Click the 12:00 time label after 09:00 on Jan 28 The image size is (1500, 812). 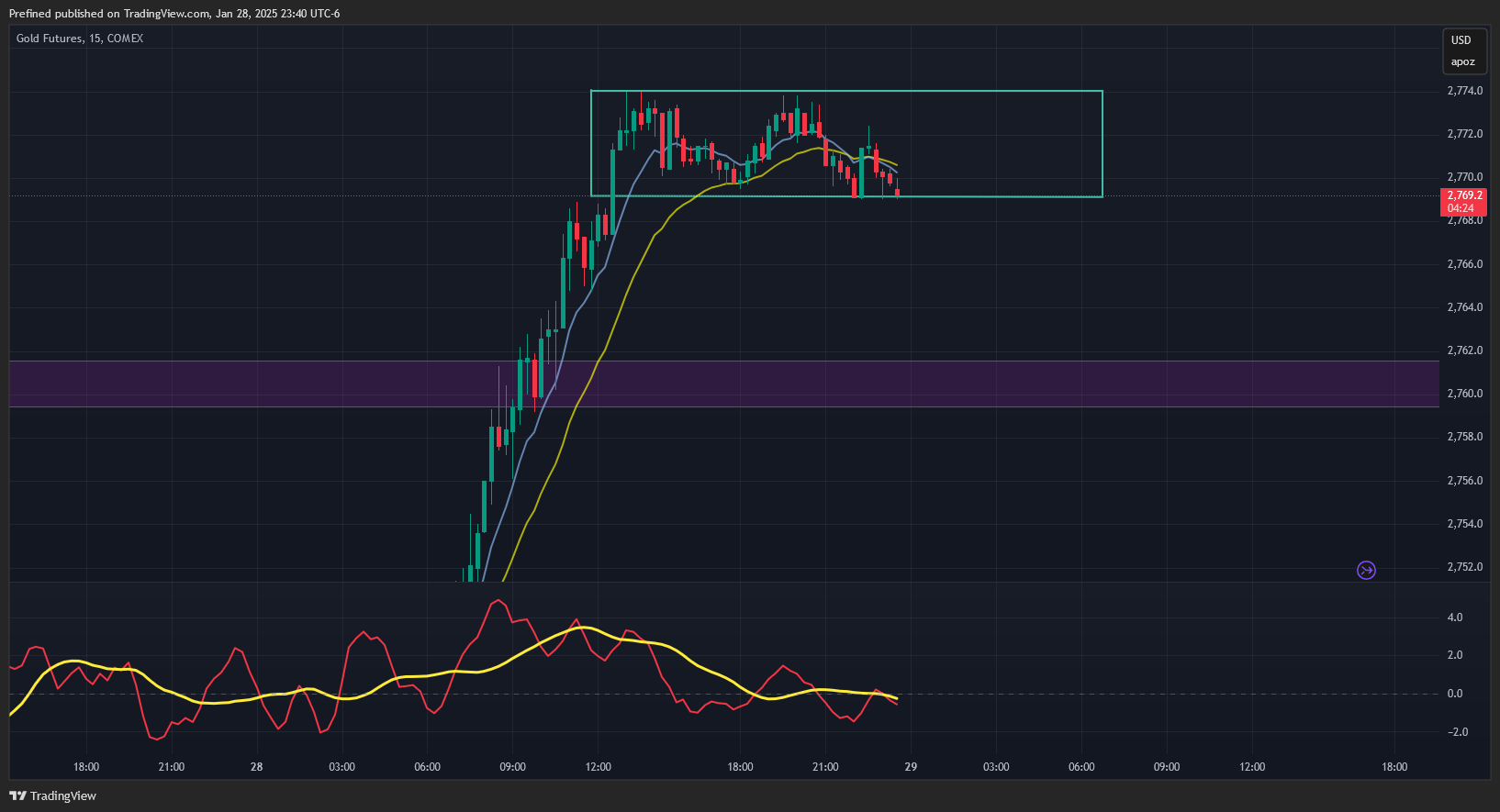598,767
